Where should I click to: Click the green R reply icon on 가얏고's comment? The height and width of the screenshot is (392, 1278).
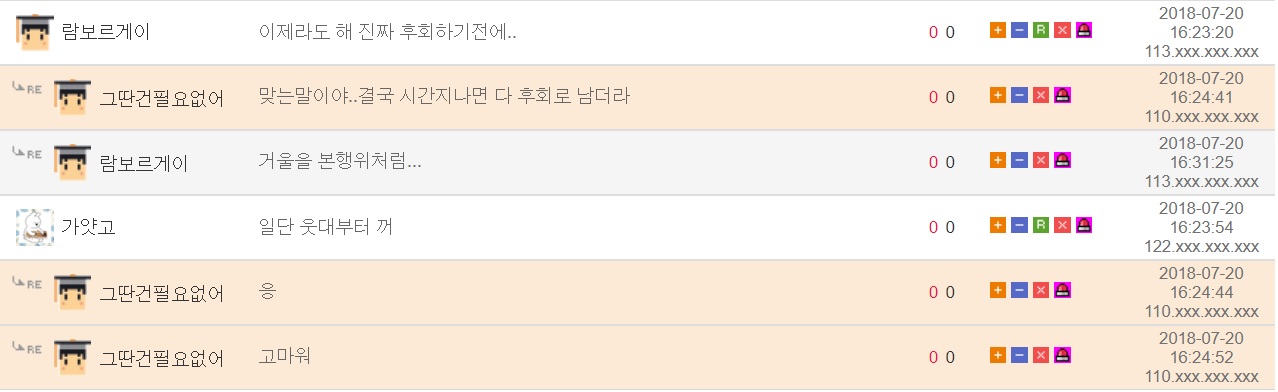point(1041,226)
